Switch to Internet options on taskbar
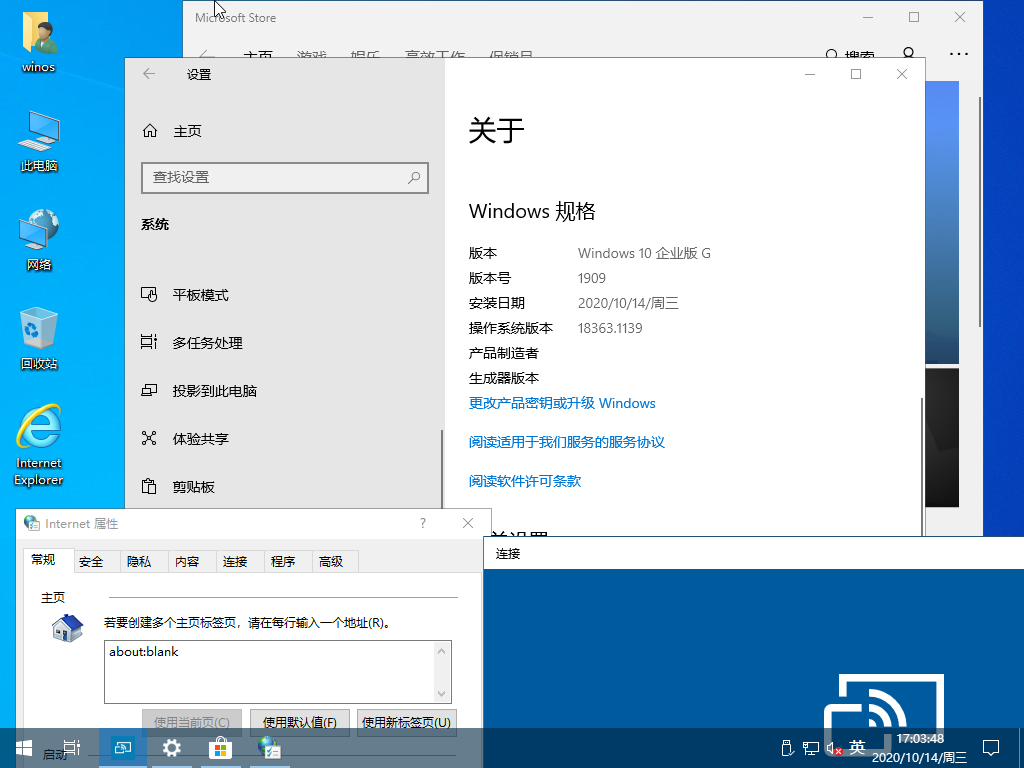 (269, 748)
